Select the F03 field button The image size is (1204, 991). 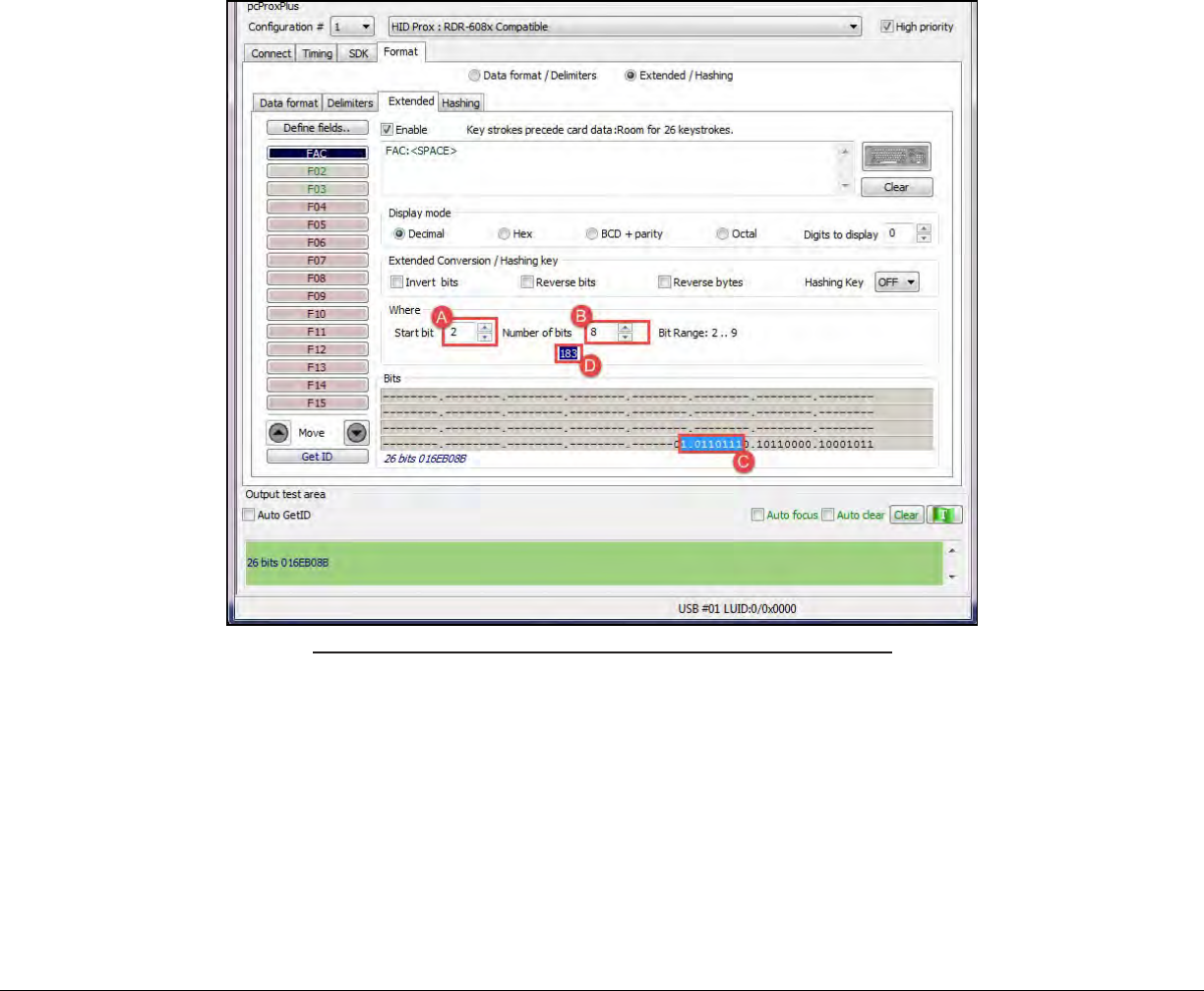[318, 189]
